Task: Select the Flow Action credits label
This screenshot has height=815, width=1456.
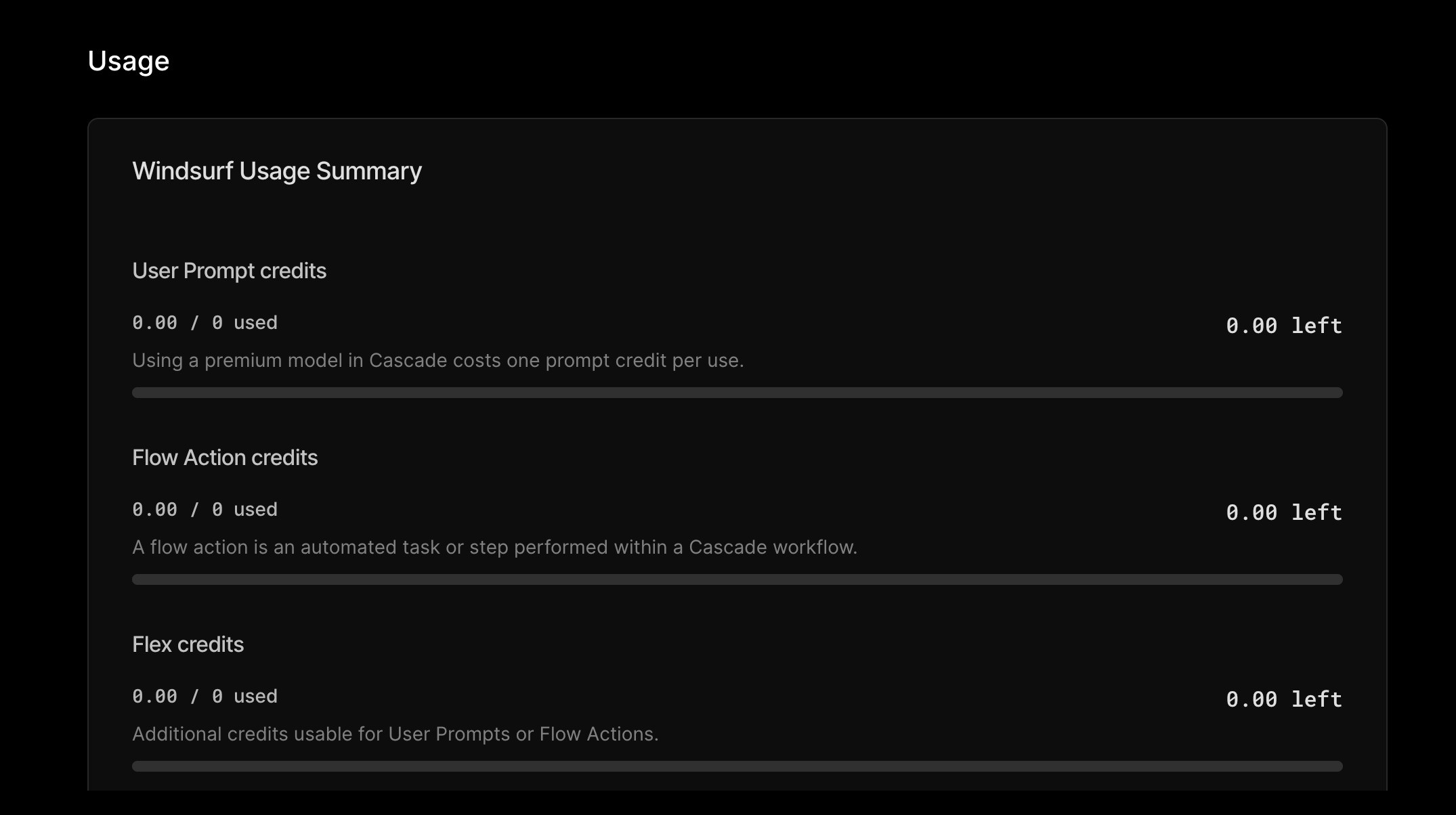Action: pos(225,458)
